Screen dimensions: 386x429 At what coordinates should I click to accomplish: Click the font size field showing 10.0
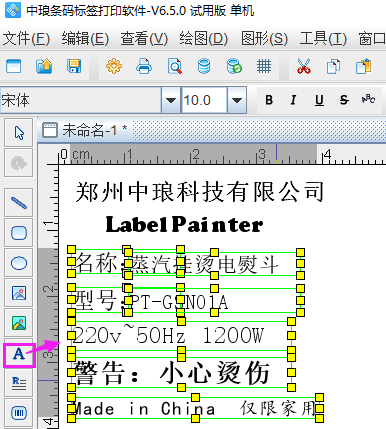click(204, 100)
